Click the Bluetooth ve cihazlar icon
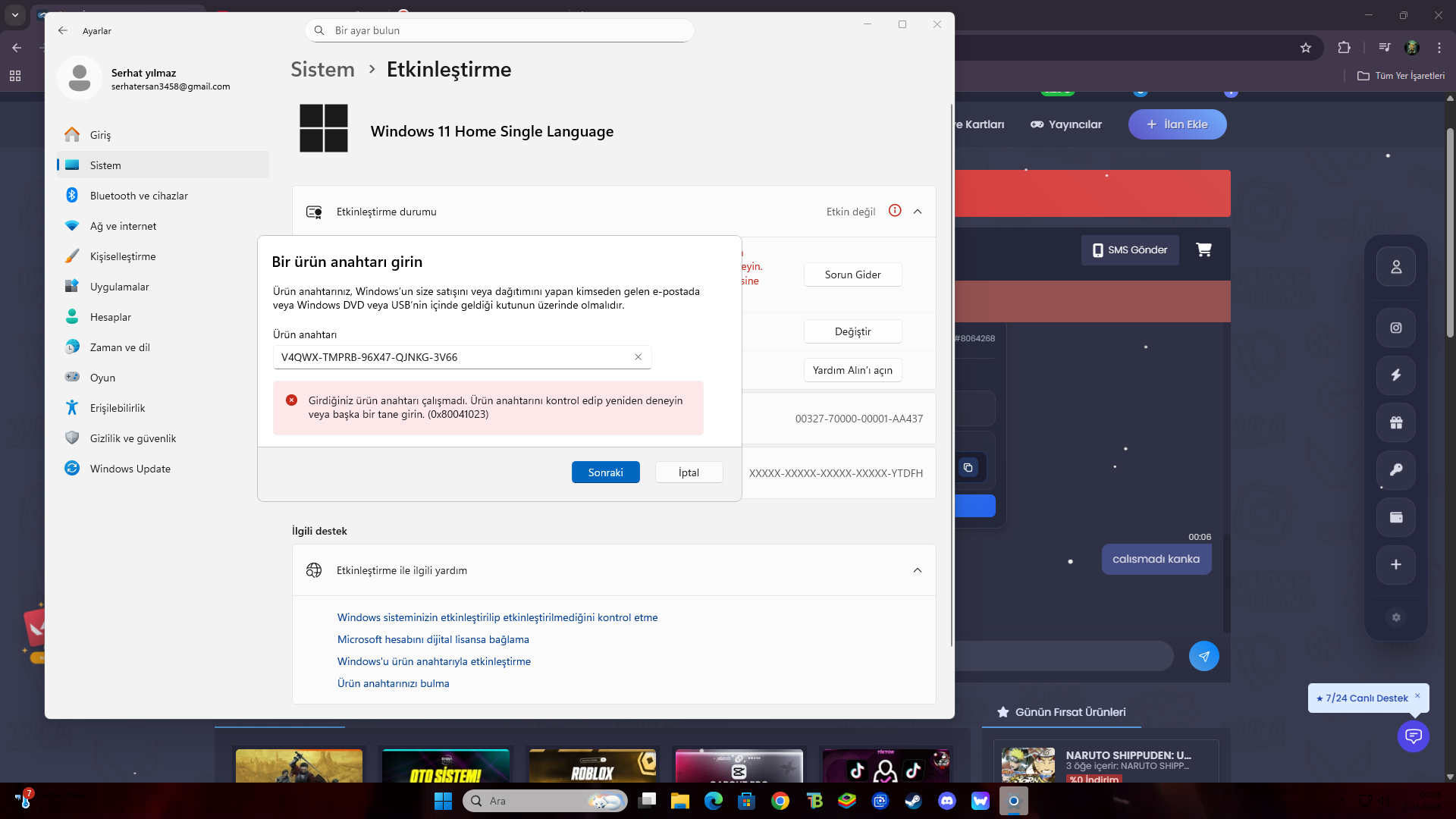Screen dimensions: 1456x819 72,195
